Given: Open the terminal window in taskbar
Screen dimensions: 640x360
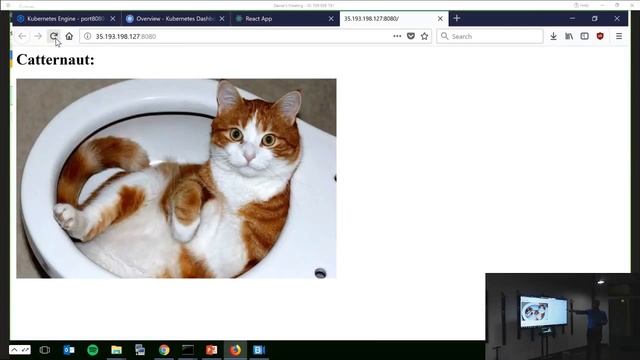Looking at the screenshot, I should 188,350.
